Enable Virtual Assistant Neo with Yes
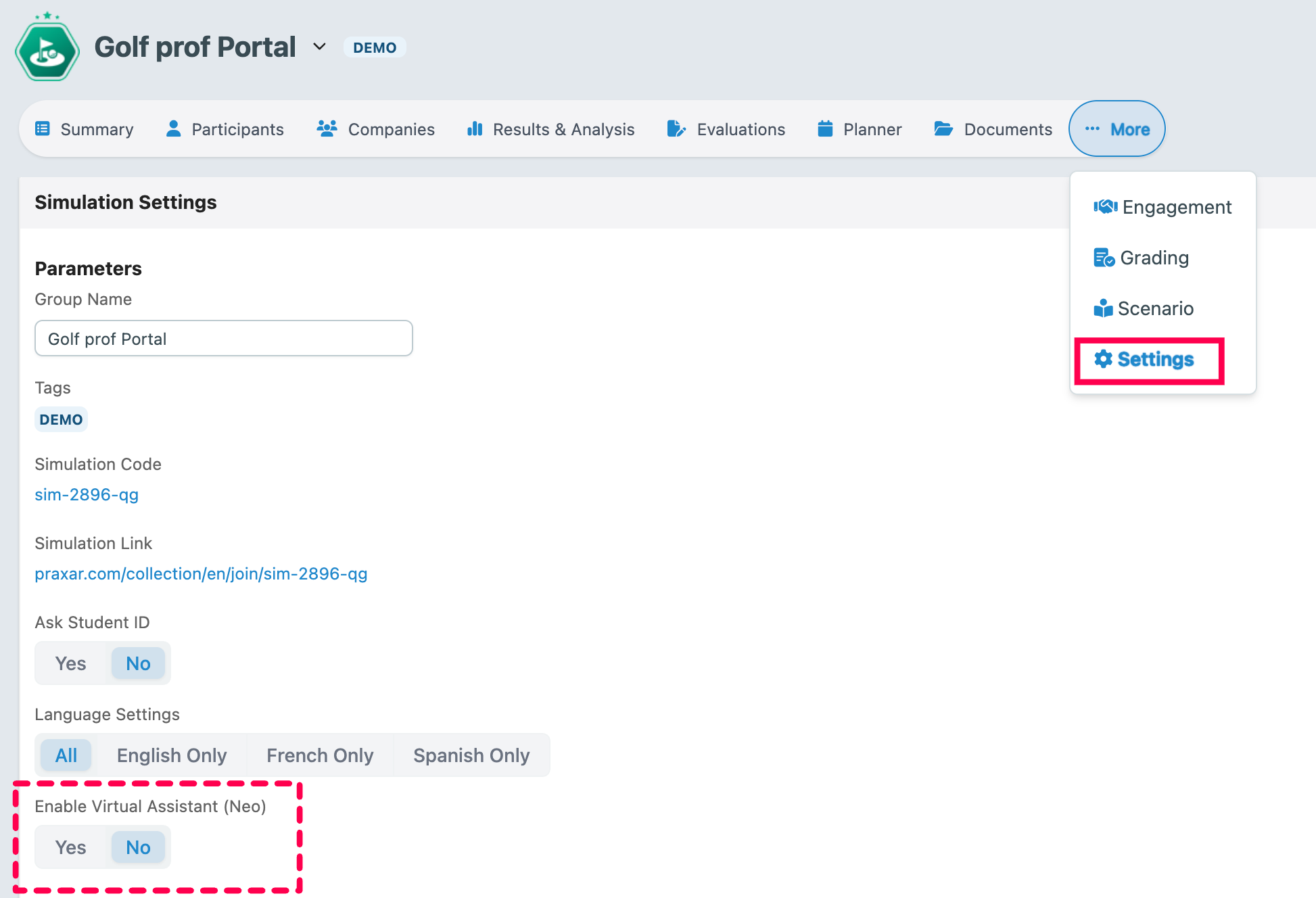Image resolution: width=1316 pixels, height=898 pixels. click(70, 847)
